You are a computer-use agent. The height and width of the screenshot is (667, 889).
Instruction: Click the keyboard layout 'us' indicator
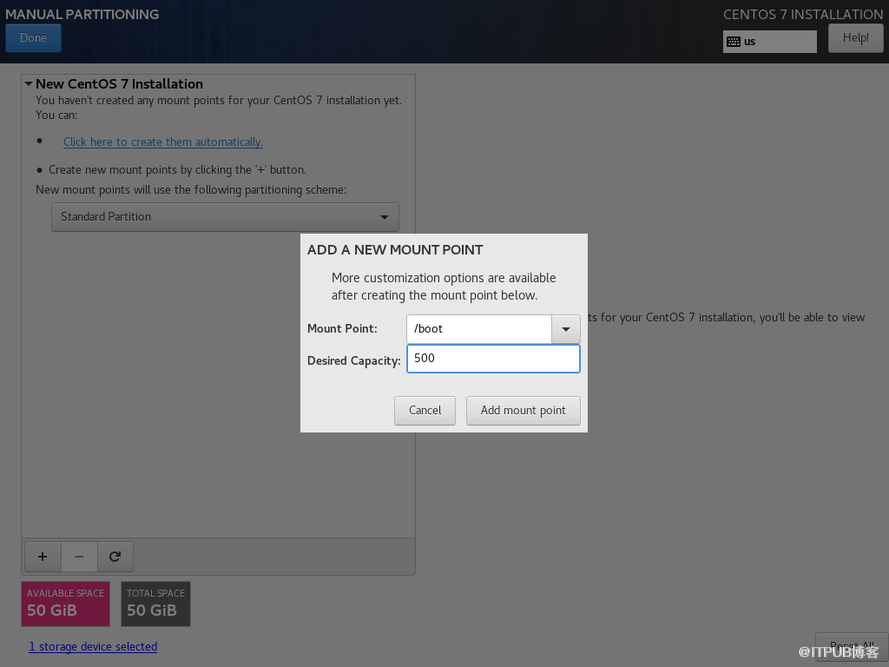(x=769, y=41)
